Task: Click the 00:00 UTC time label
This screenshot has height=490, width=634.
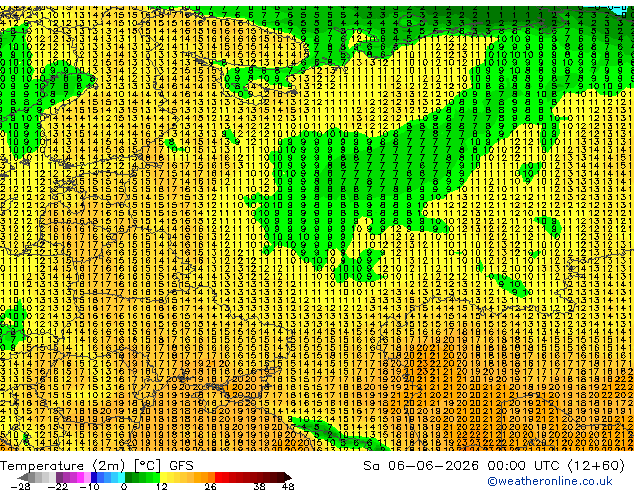Action: (525, 466)
